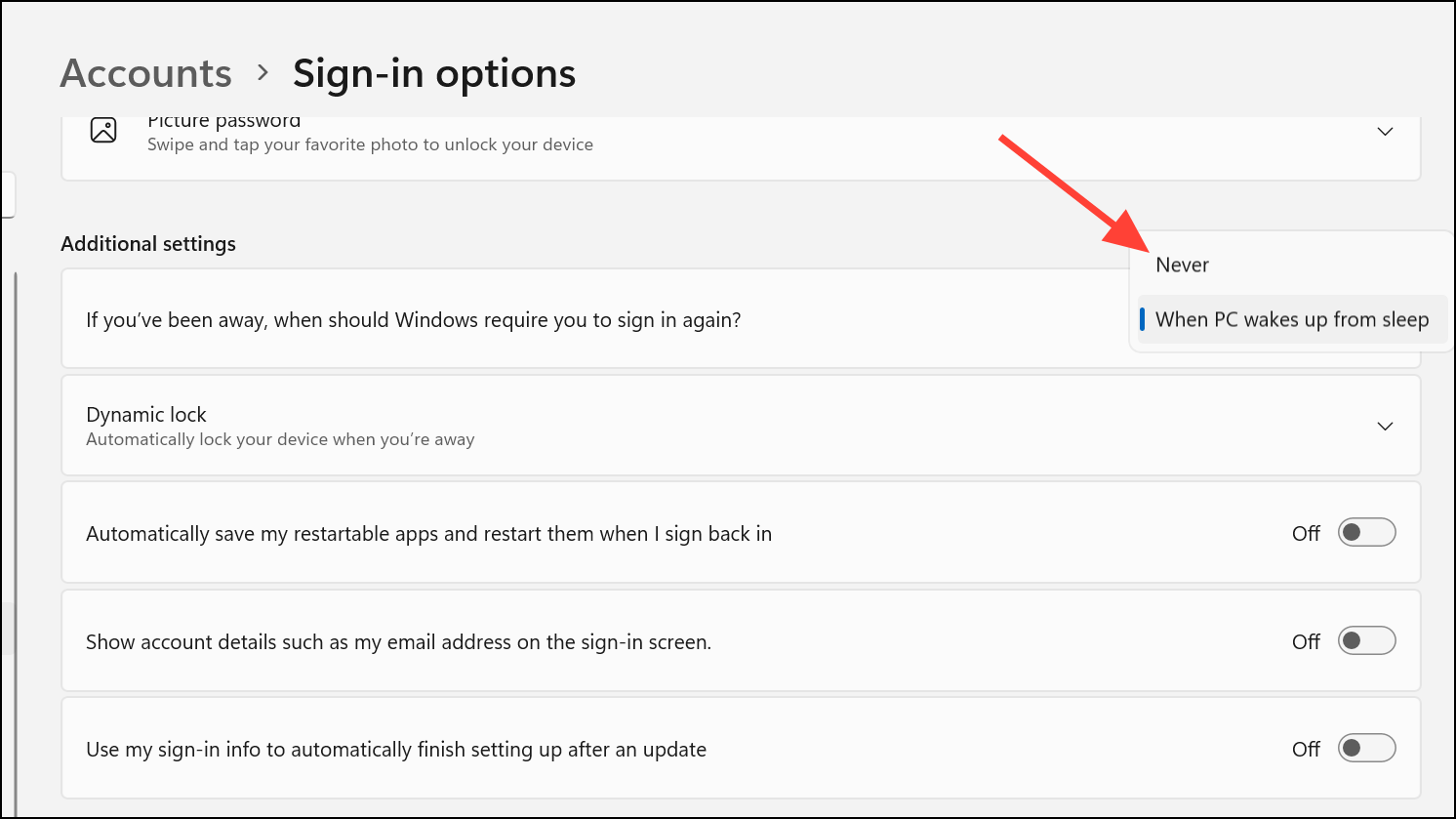Screen dimensions: 1456x819
Task: Expand the Dynamic lock section chevron
Action: pos(1385,427)
